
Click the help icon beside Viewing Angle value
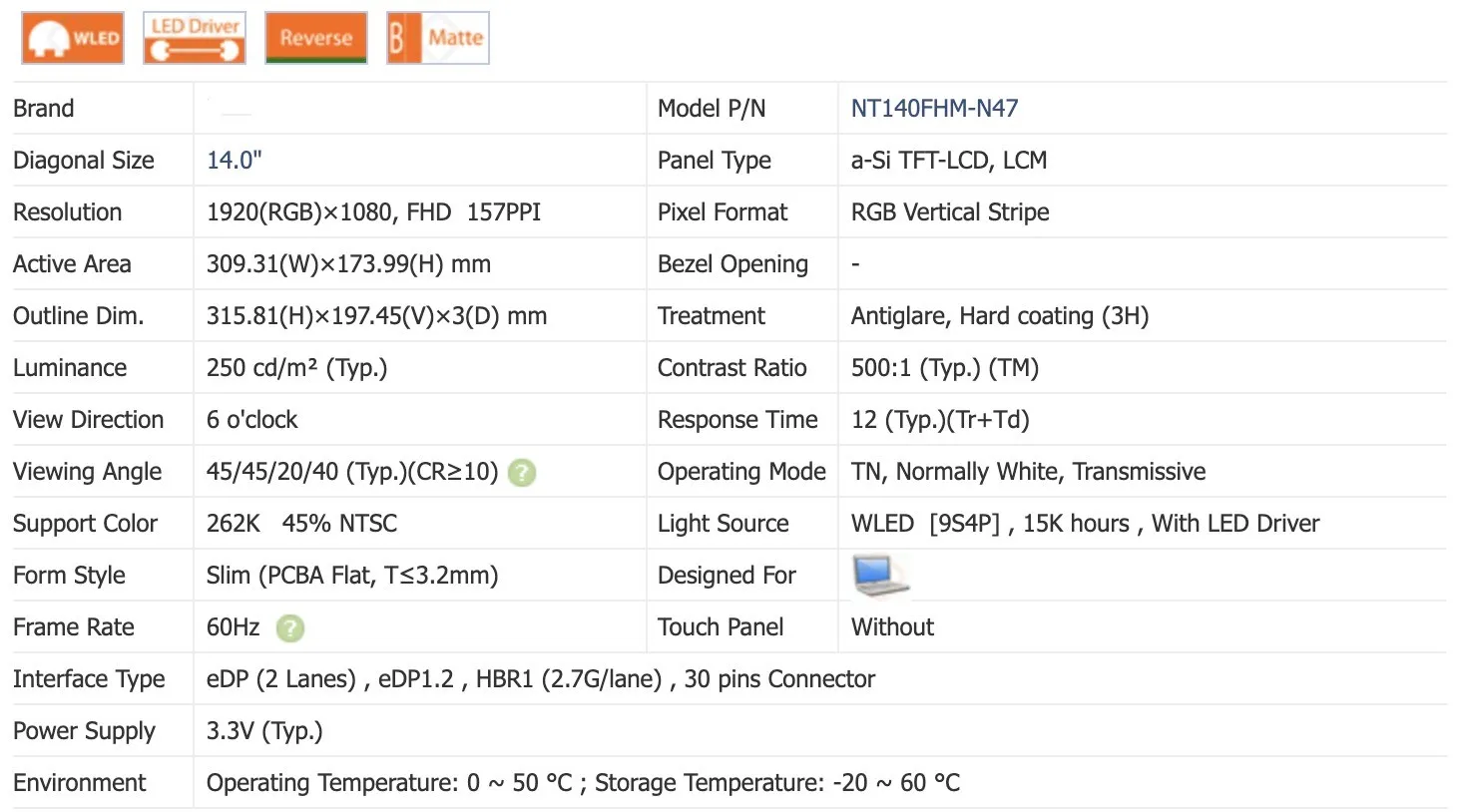(x=522, y=472)
